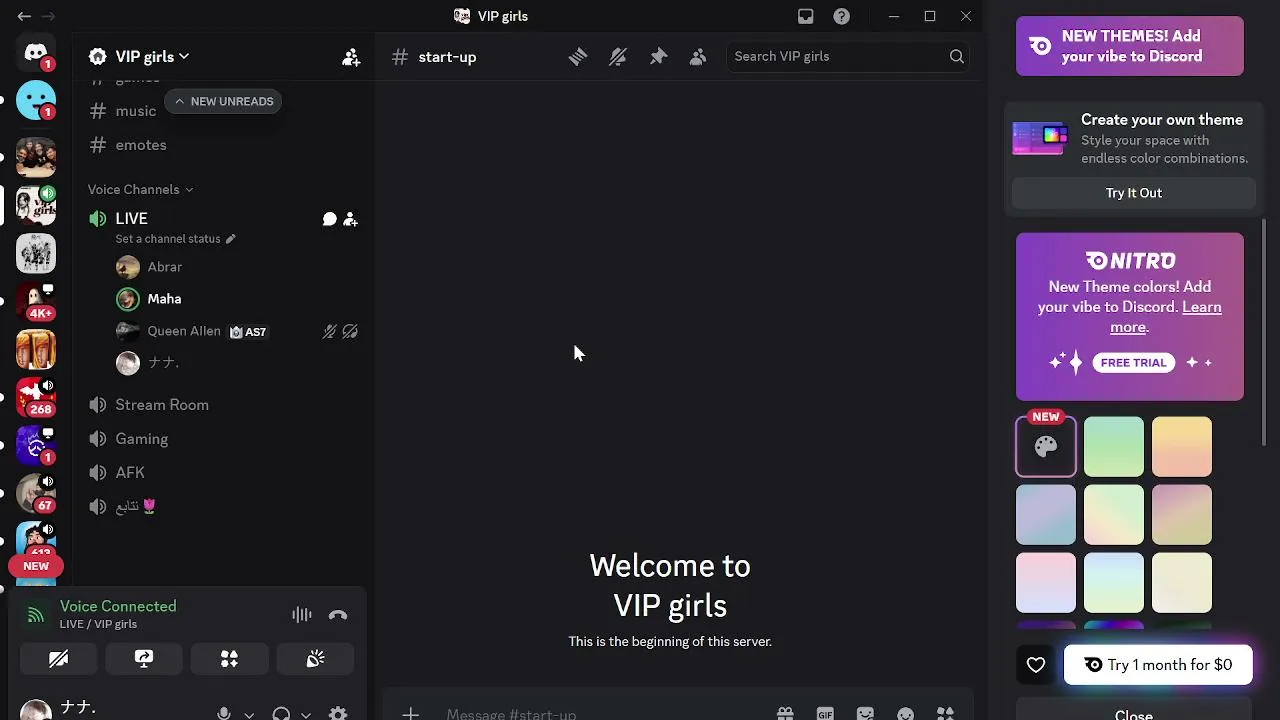
Task: Select the mint green theme swatch
Action: click(x=1114, y=446)
